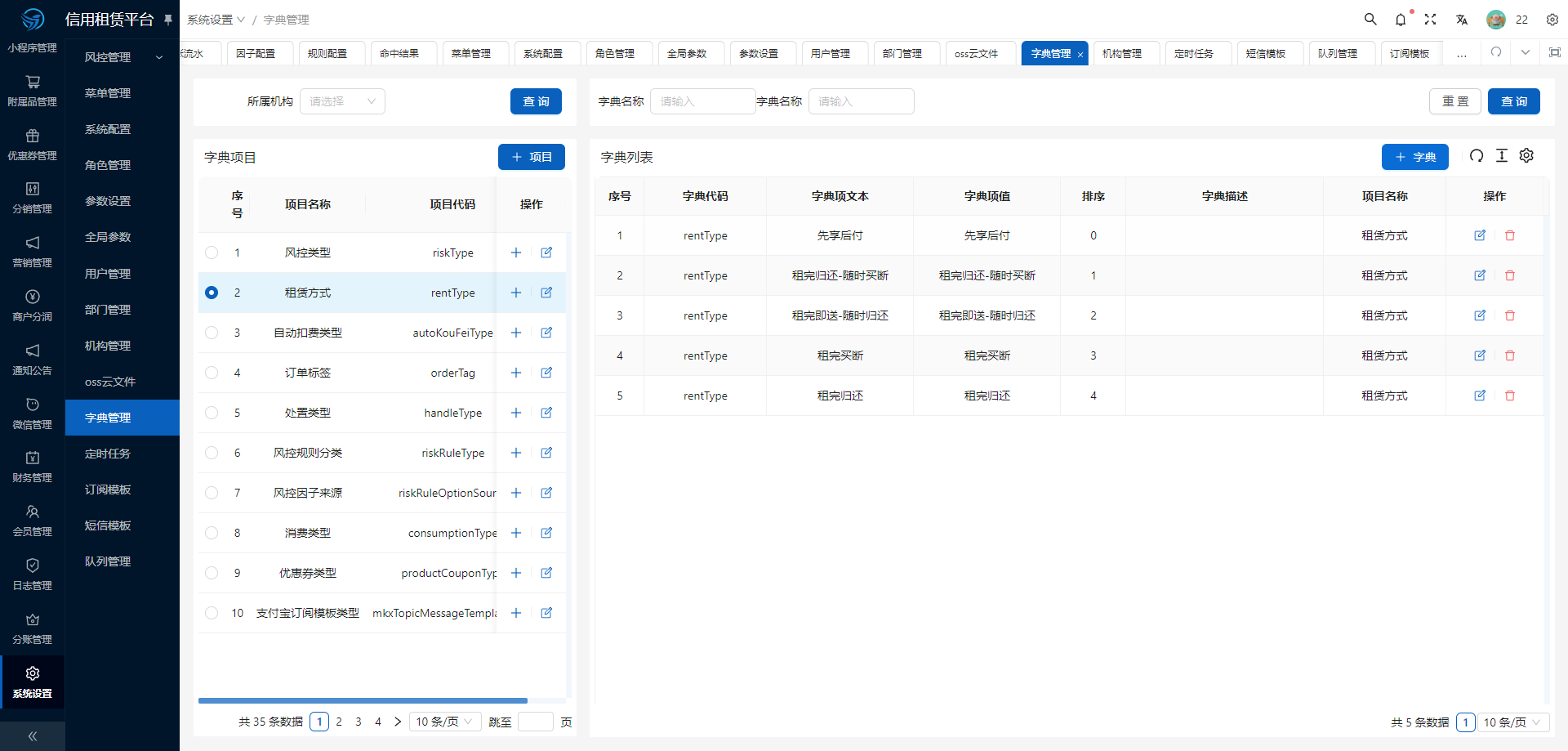Open column settings gear in 字典列表
1568x751 pixels.
click(1526, 156)
